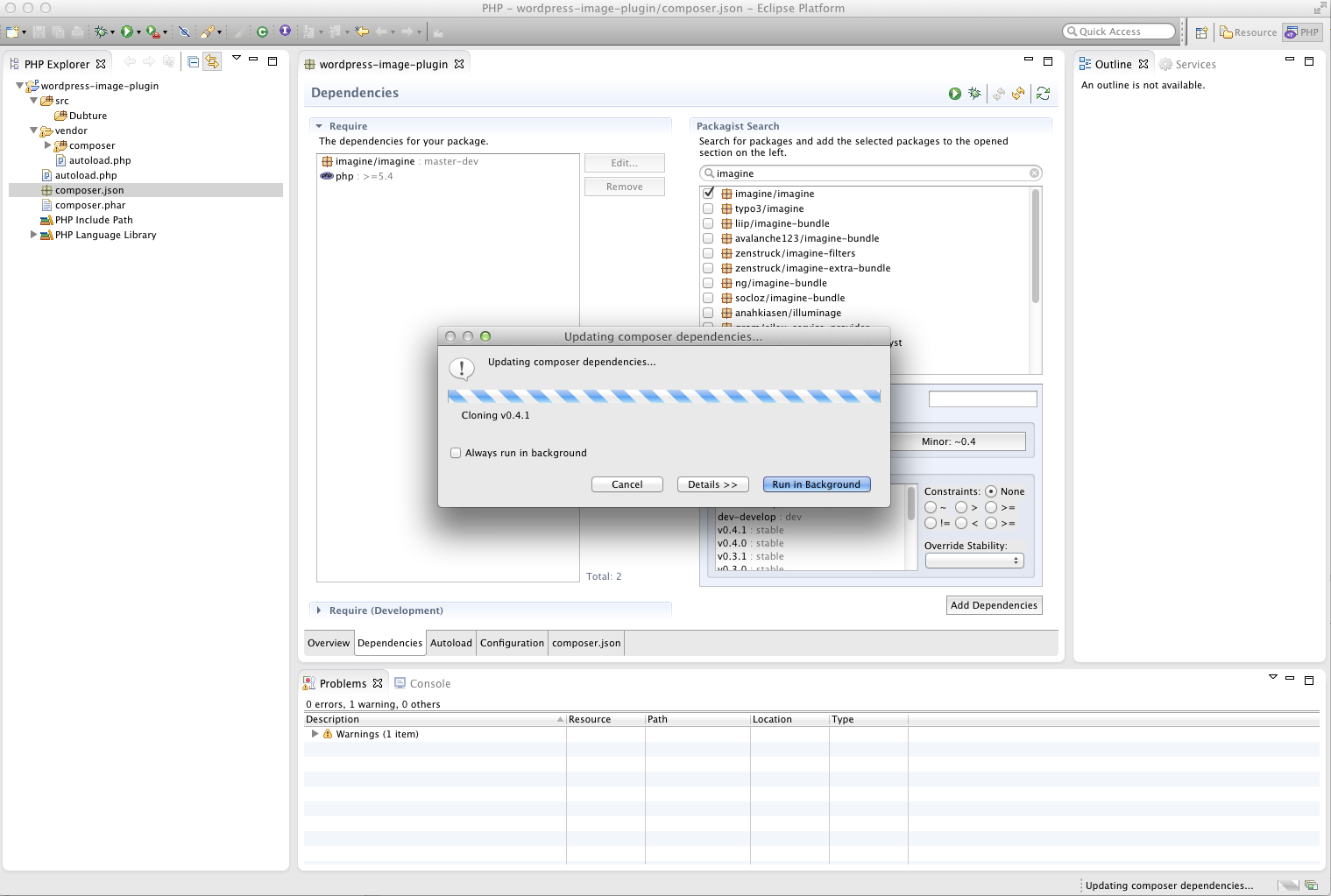This screenshot has height=896, width=1331.
Task: Switch to the Services tab
Action: pyautogui.click(x=1187, y=64)
